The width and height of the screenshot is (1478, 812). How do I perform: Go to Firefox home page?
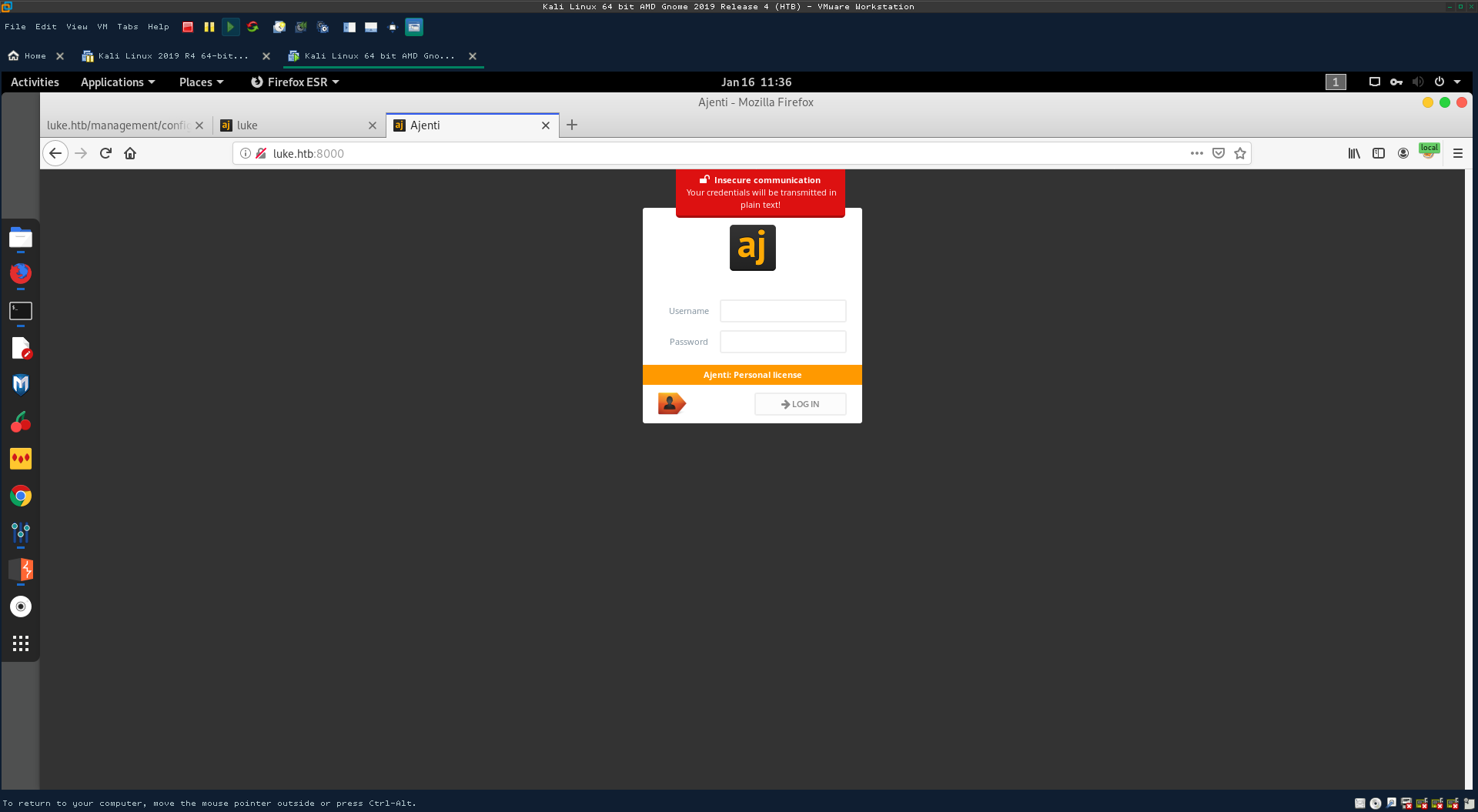coord(130,153)
